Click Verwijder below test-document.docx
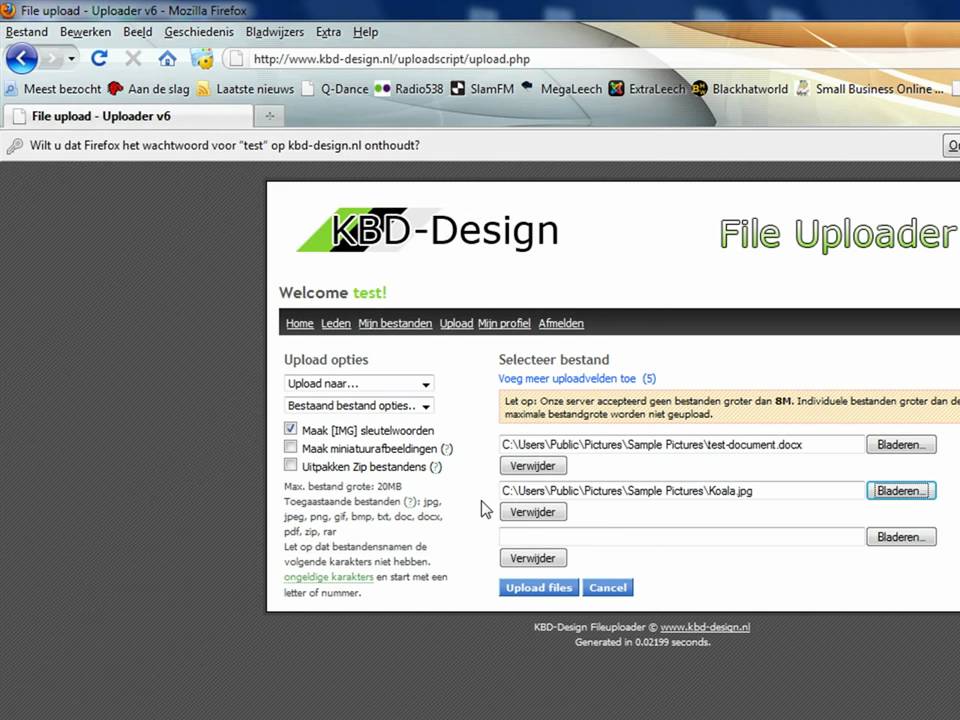Screen dimensions: 960x720 (x=533, y=466)
